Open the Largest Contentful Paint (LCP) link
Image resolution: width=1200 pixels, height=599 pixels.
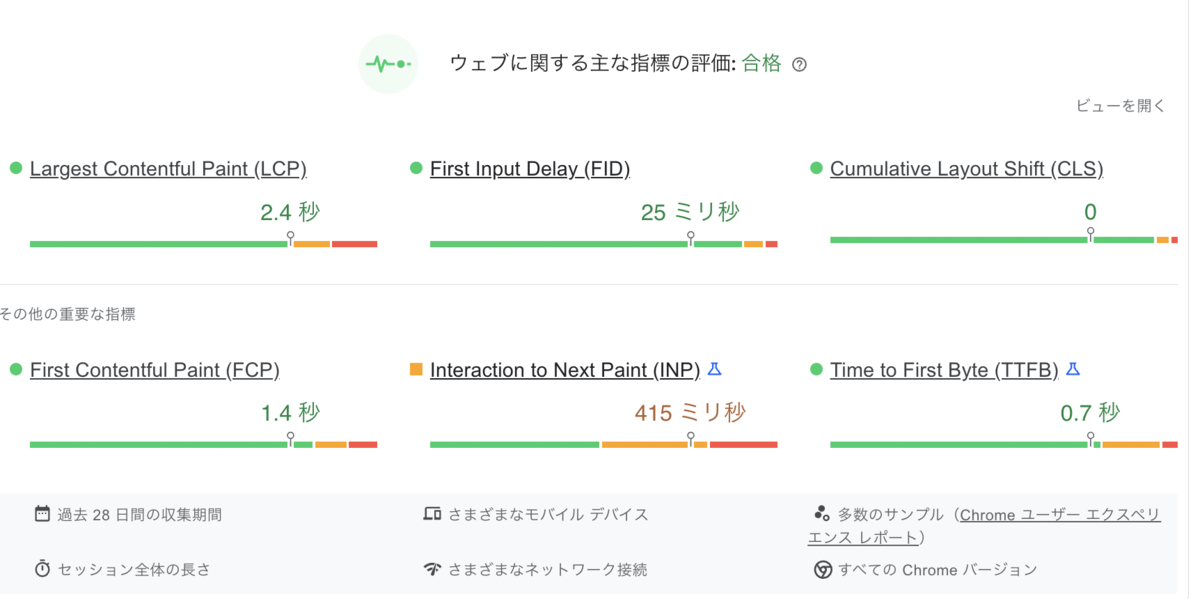(x=168, y=169)
